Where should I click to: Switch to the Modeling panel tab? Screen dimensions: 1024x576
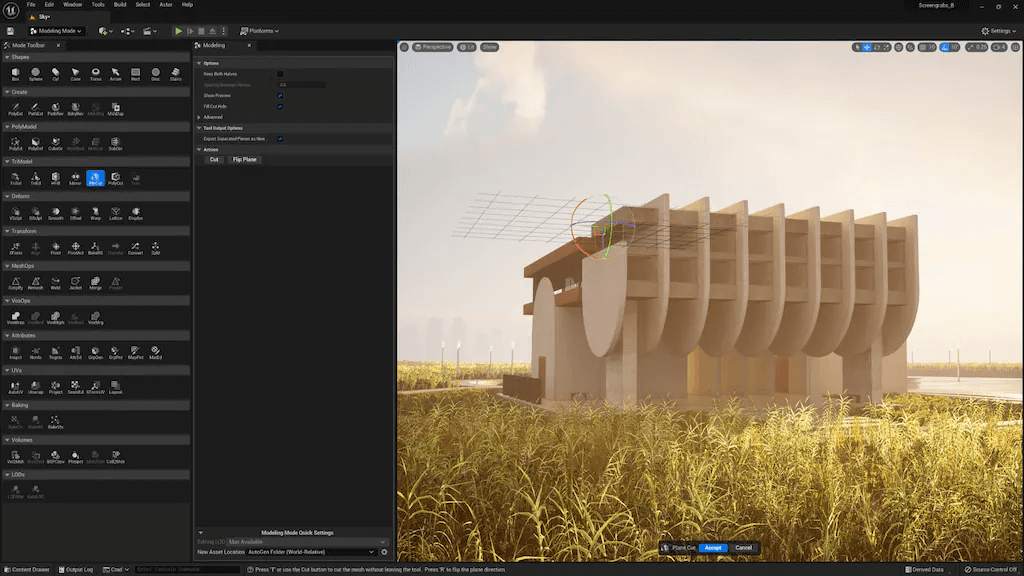point(212,45)
